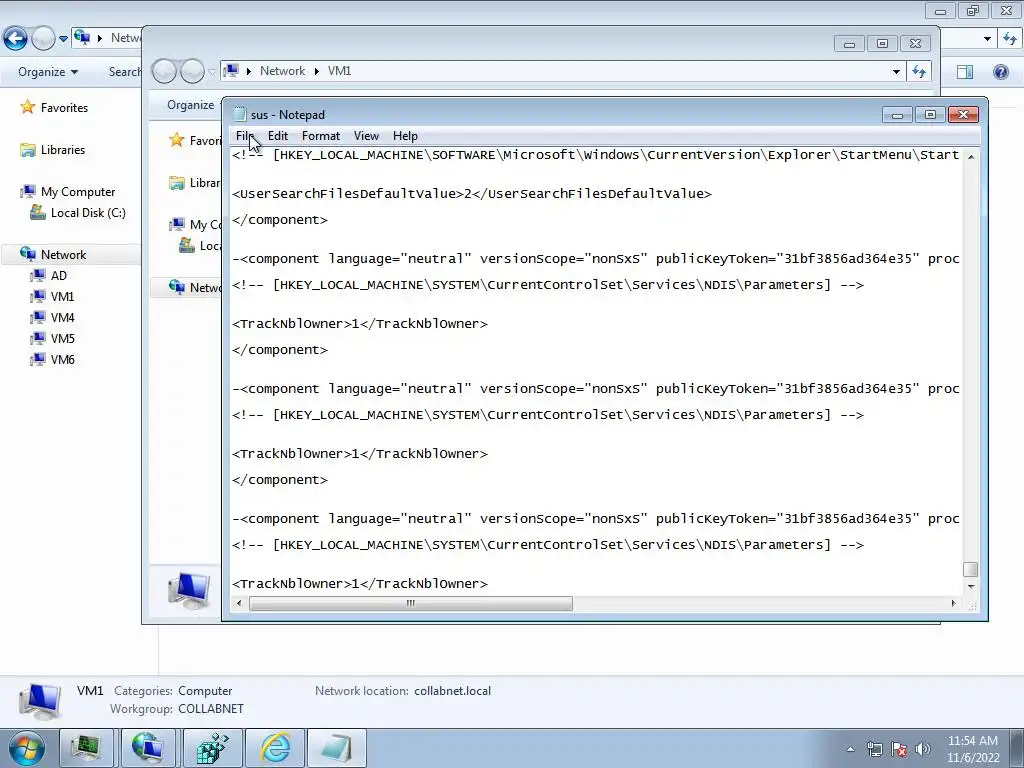Viewport: 1024px width, 768px height.
Task: Select My Computer in the back window sidebar
Action: pos(78,191)
